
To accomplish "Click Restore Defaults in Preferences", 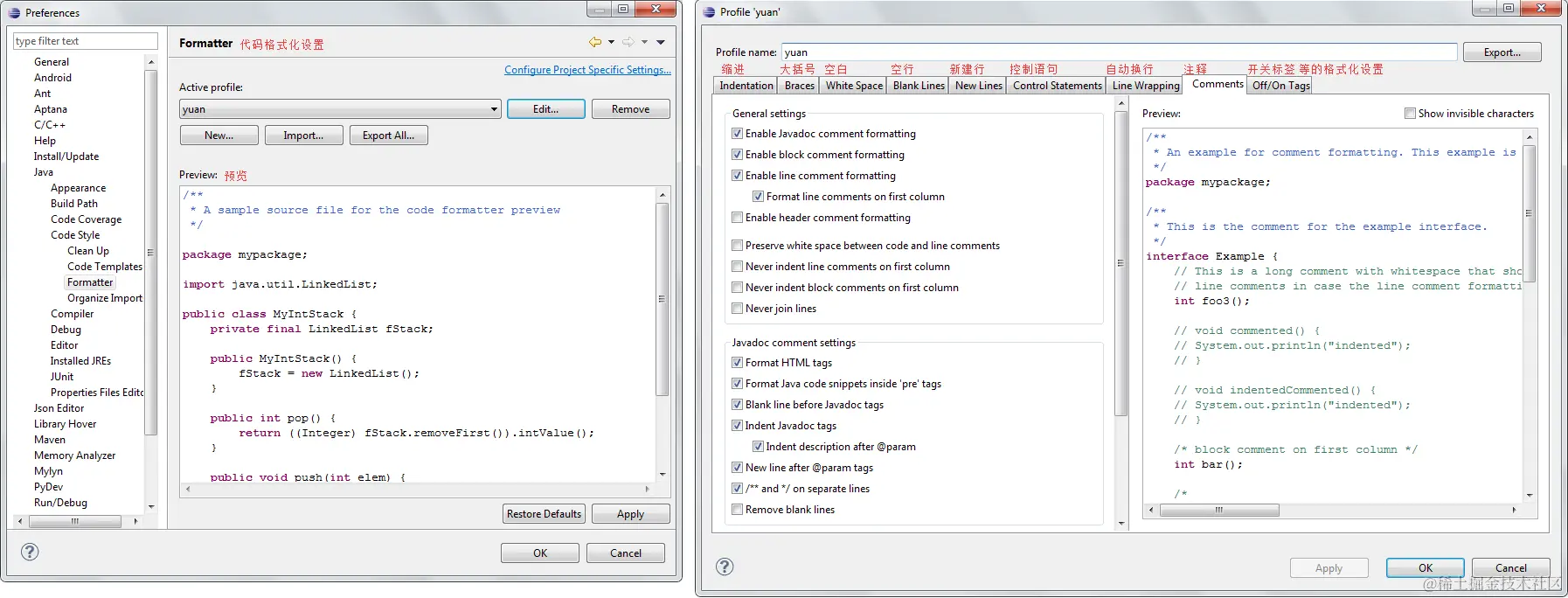I will tap(544, 514).
